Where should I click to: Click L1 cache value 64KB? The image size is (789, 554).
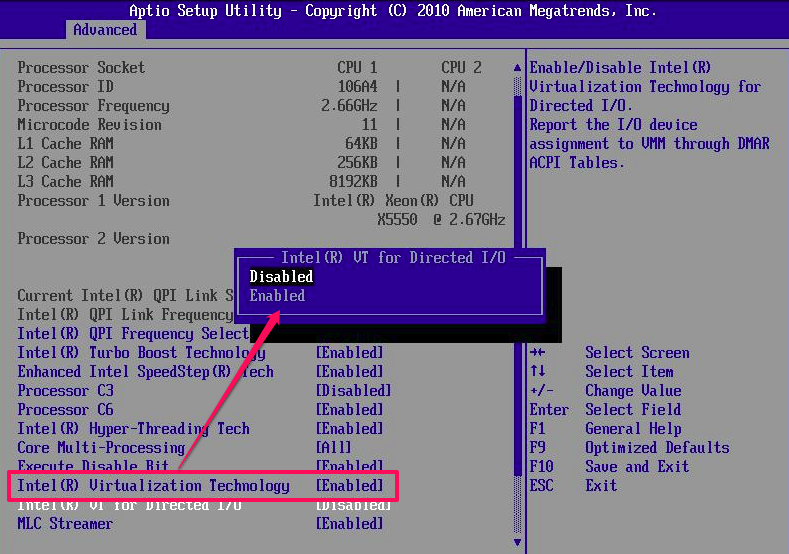click(361, 143)
